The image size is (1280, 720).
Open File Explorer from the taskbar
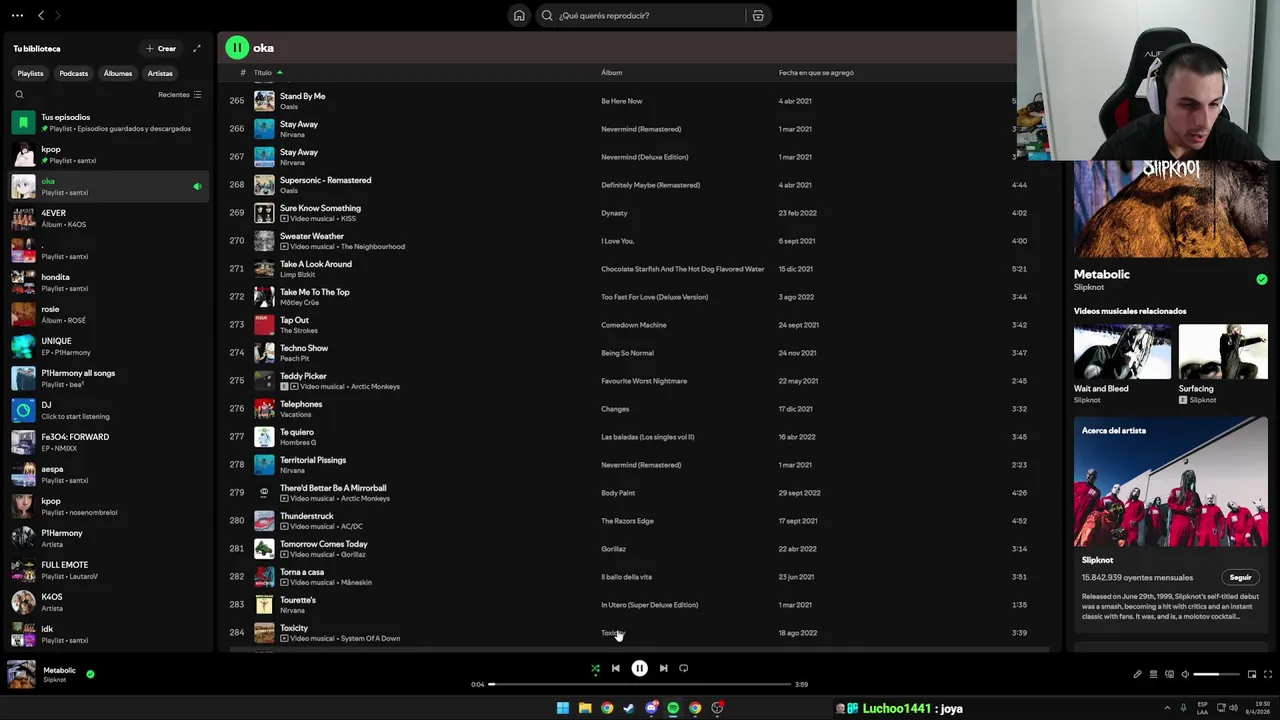tap(585, 708)
